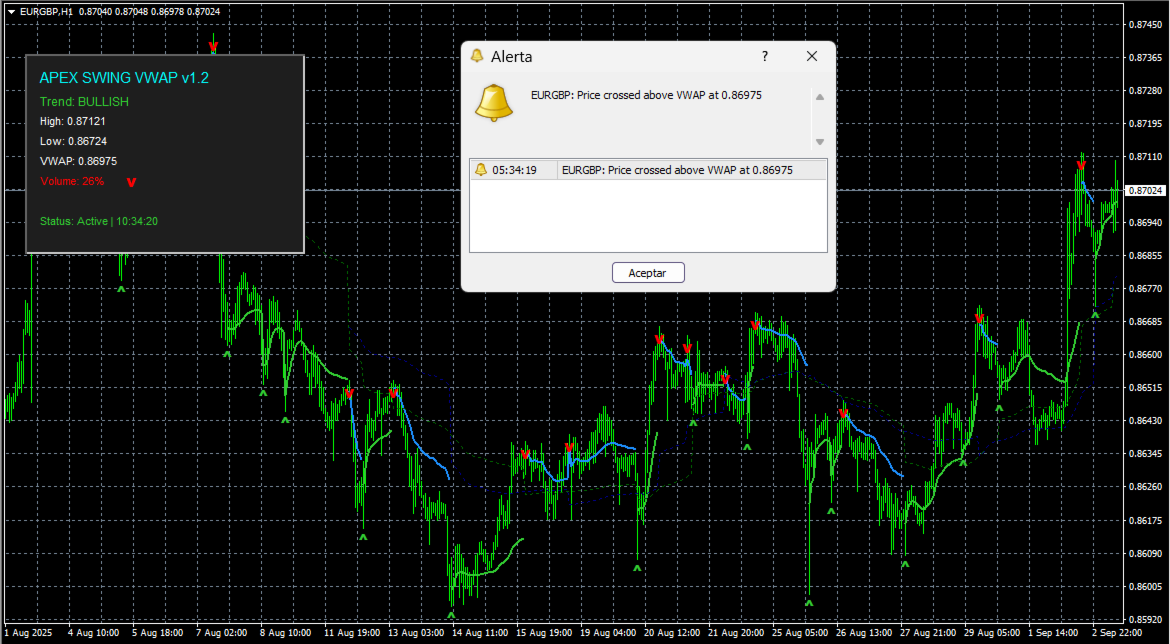This screenshot has width=1170, height=644.
Task: Click the small bell icon in Alerta title
Action: 478,57
